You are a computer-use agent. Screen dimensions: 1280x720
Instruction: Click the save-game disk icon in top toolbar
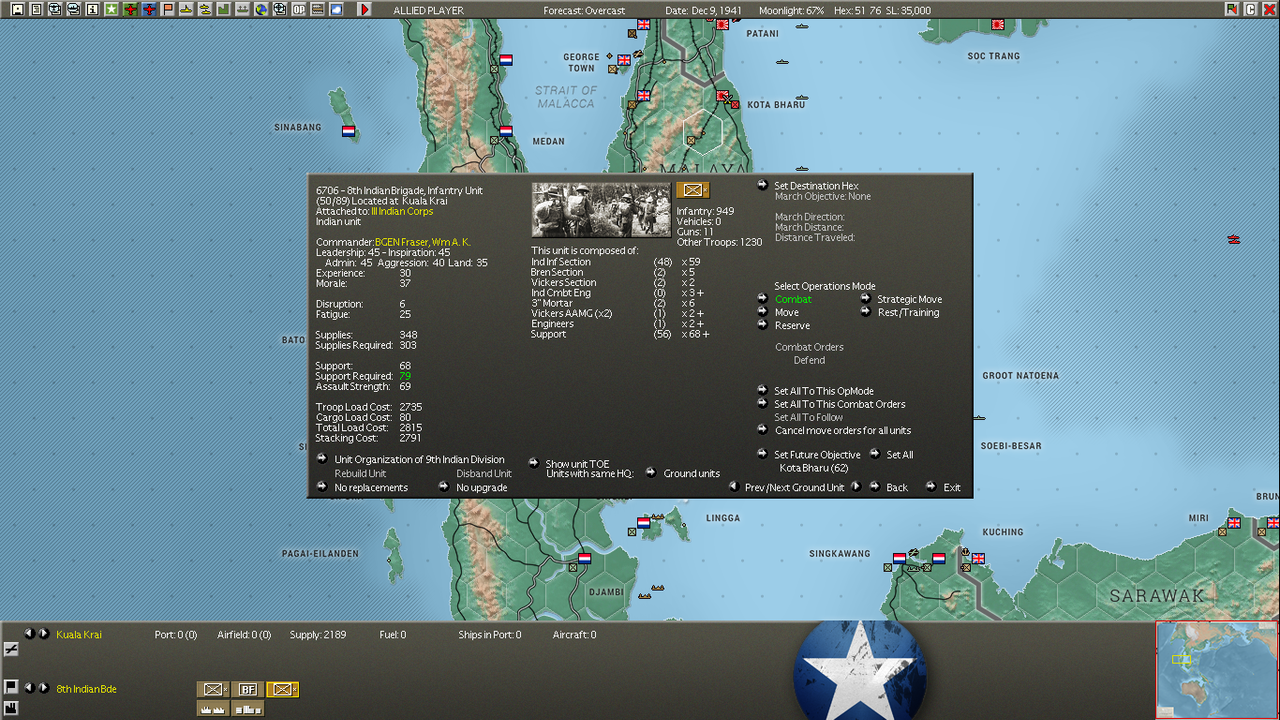pos(17,9)
